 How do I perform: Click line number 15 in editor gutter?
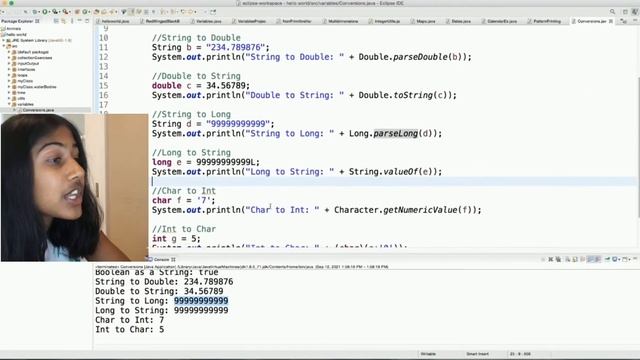104,86
